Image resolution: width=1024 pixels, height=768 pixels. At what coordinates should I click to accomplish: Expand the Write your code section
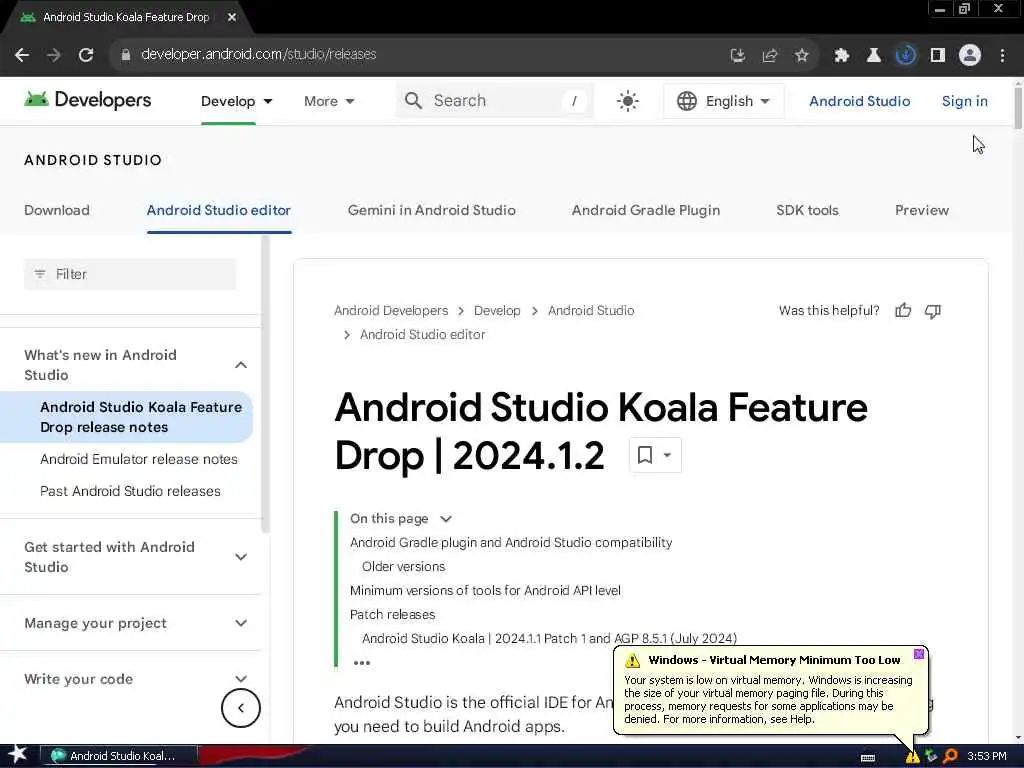click(x=241, y=679)
